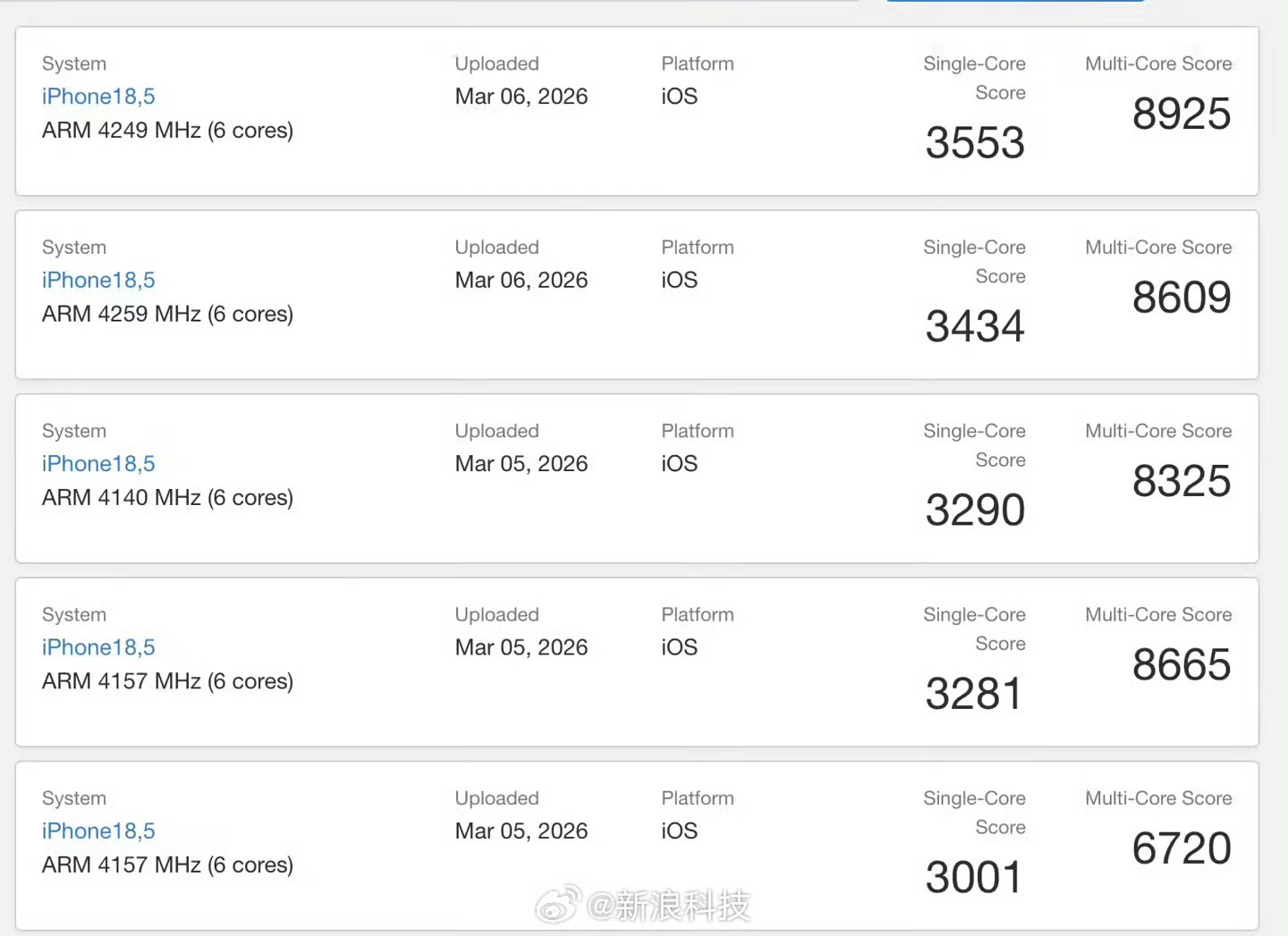This screenshot has width=1288, height=936.
Task: Click the single-core score 3001
Action: [x=973, y=878]
